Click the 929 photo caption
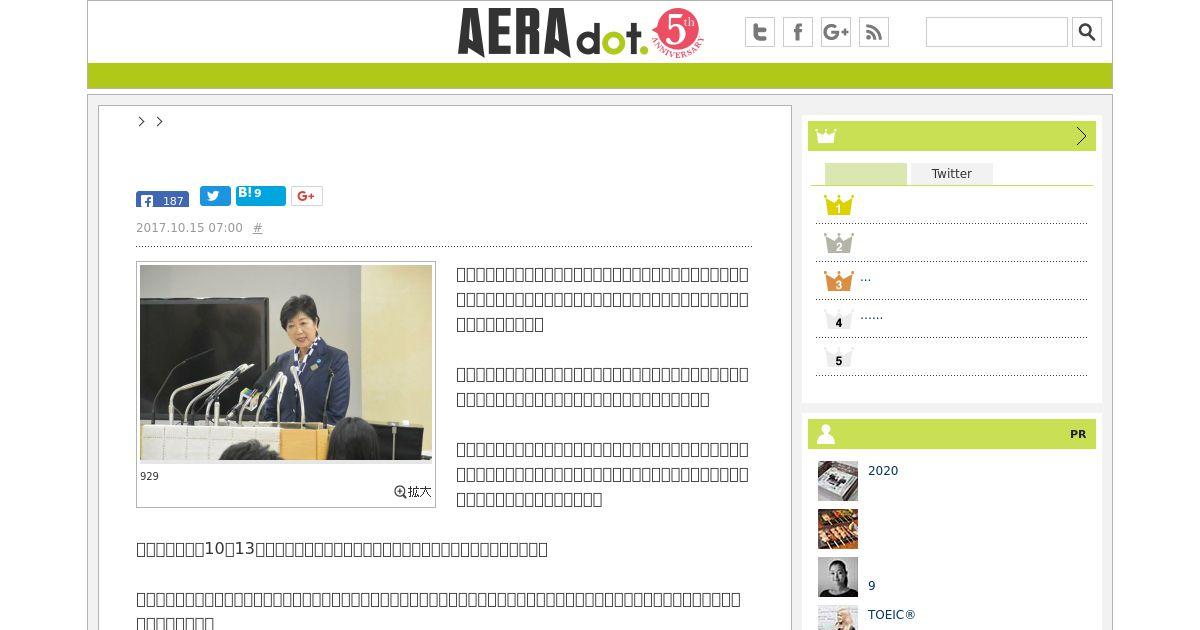 tap(149, 476)
